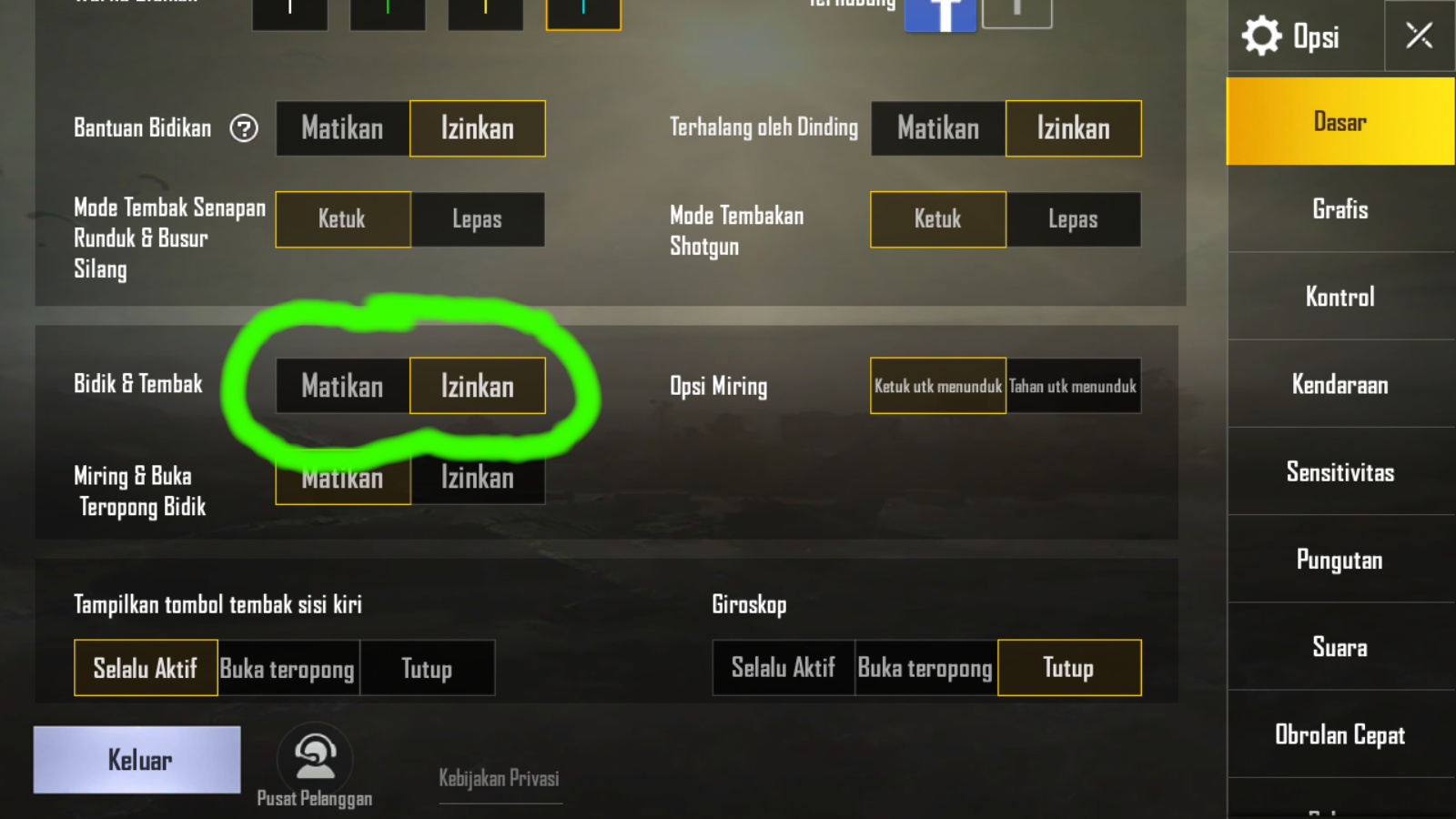Image resolution: width=1456 pixels, height=819 pixels.
Task: Click the Keluar button
Action: click(x=137, y=760)
